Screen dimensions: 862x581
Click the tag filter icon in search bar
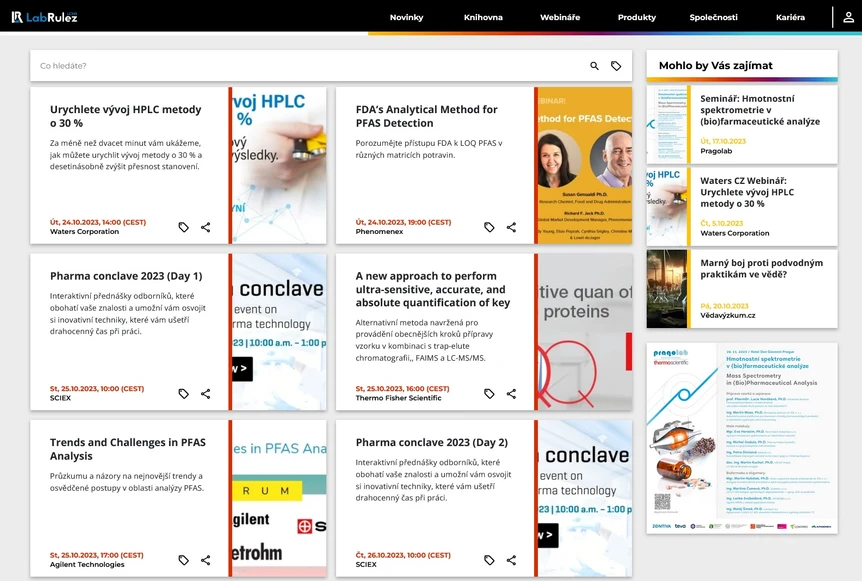pos(616,66)
